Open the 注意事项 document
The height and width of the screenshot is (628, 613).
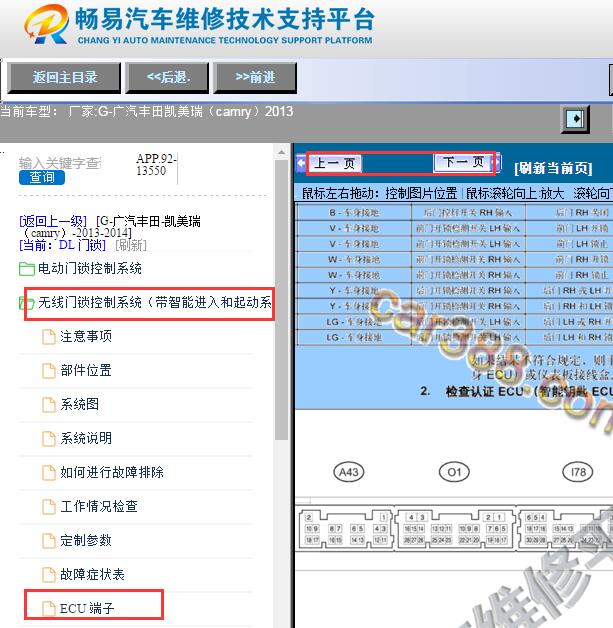point(86,336)
